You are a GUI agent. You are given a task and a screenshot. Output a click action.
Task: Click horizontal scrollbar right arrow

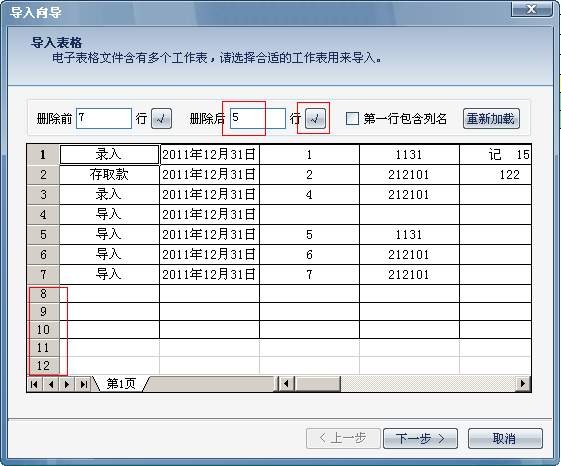(523, 384)
